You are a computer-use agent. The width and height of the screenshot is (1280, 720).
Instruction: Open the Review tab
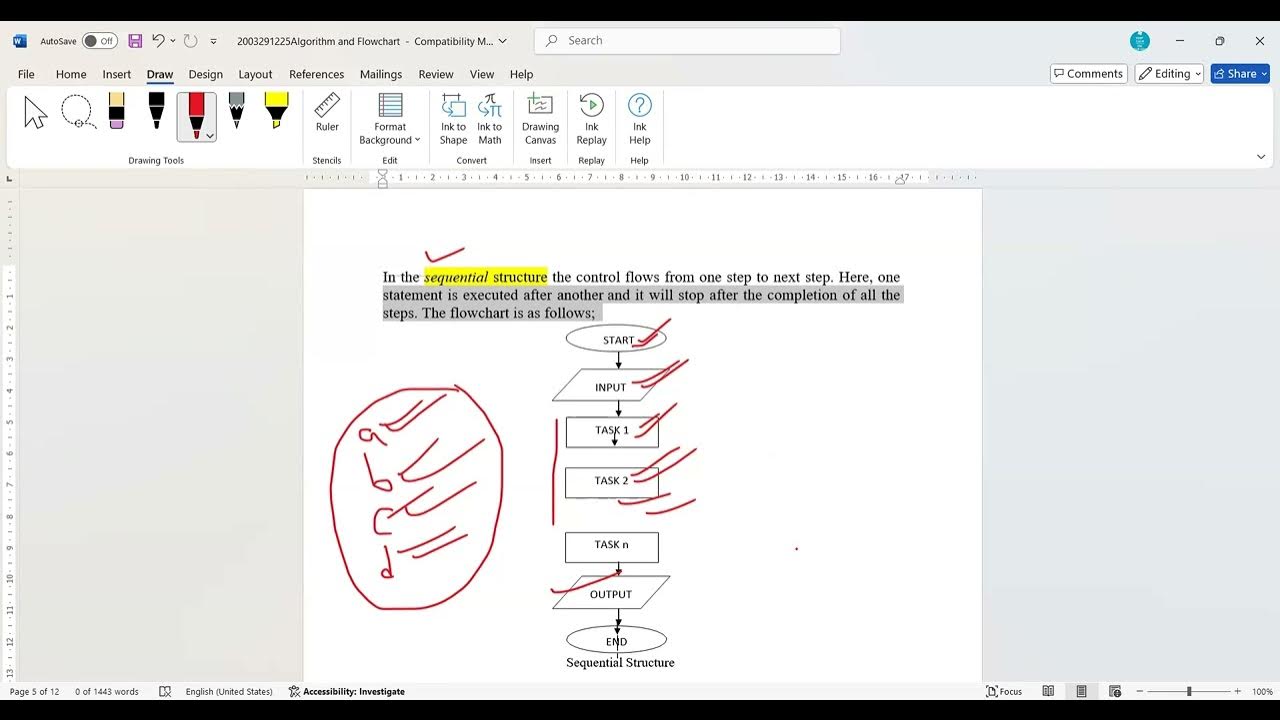[436, 74]
